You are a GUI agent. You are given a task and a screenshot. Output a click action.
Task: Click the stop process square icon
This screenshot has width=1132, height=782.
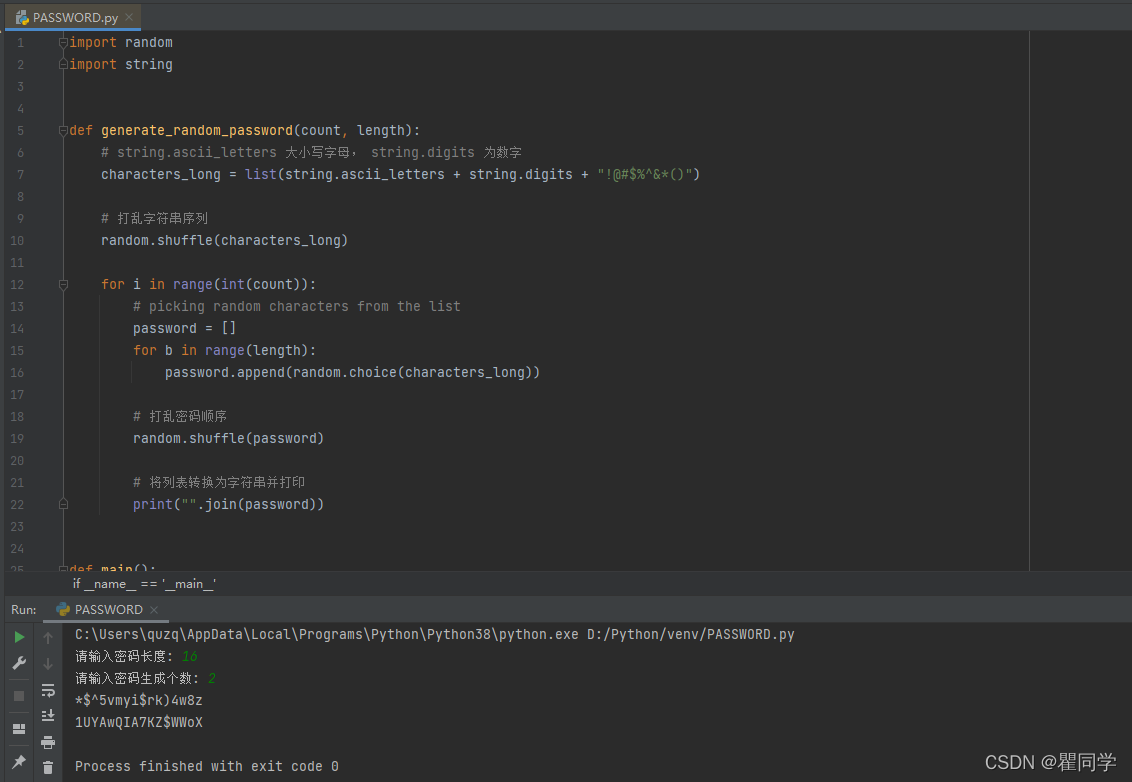click(19, 696)
